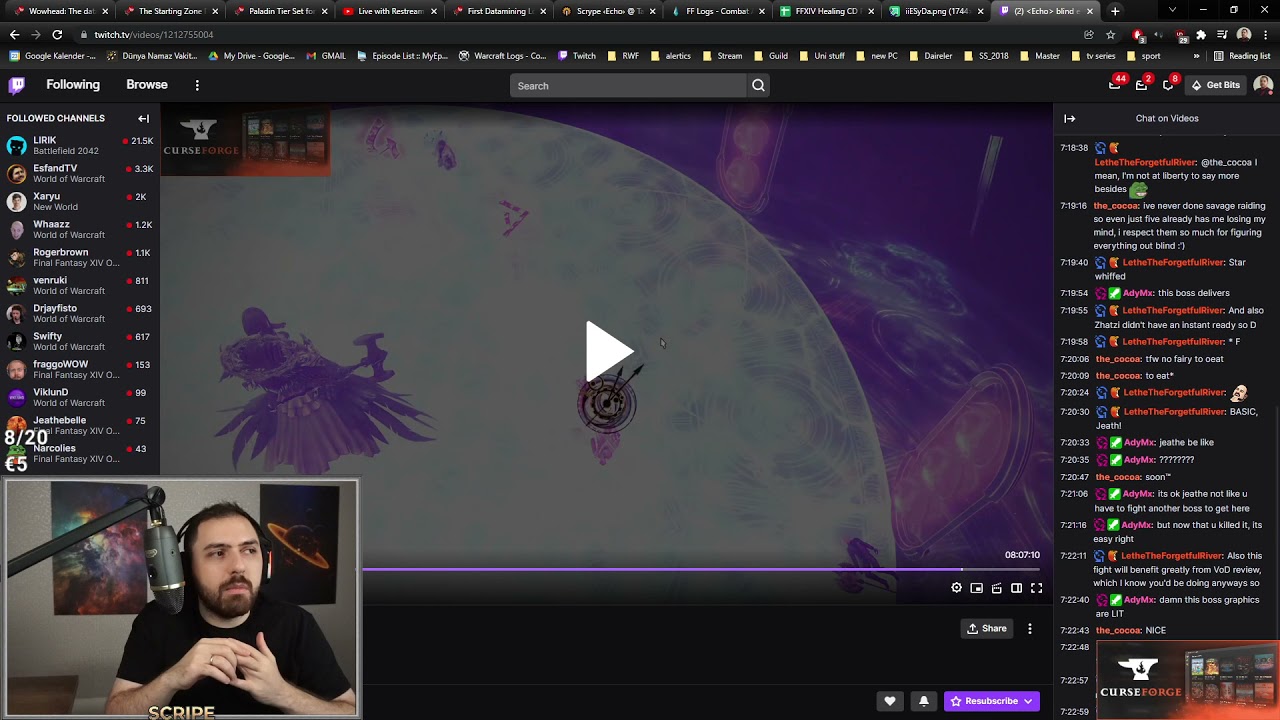The width and height of the screenshot is (1280, 720).
Task: Open the Uni stuff bookmark folder
Action: click(x=822, y=56)
